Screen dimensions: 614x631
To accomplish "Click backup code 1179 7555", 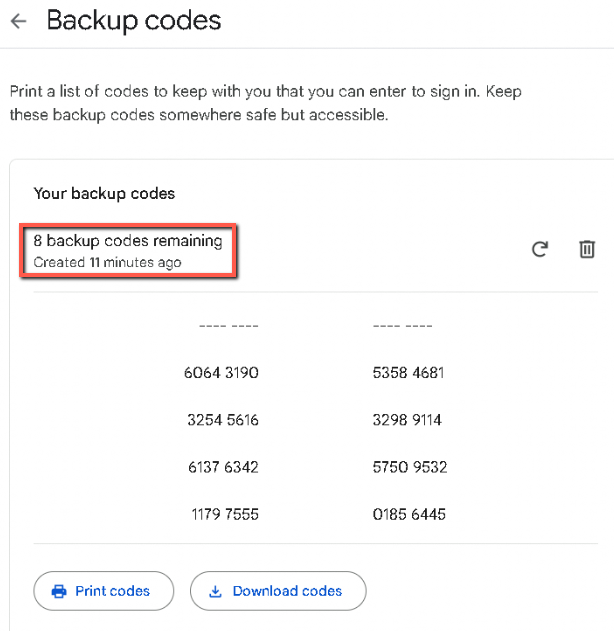I will click(224, 514).
